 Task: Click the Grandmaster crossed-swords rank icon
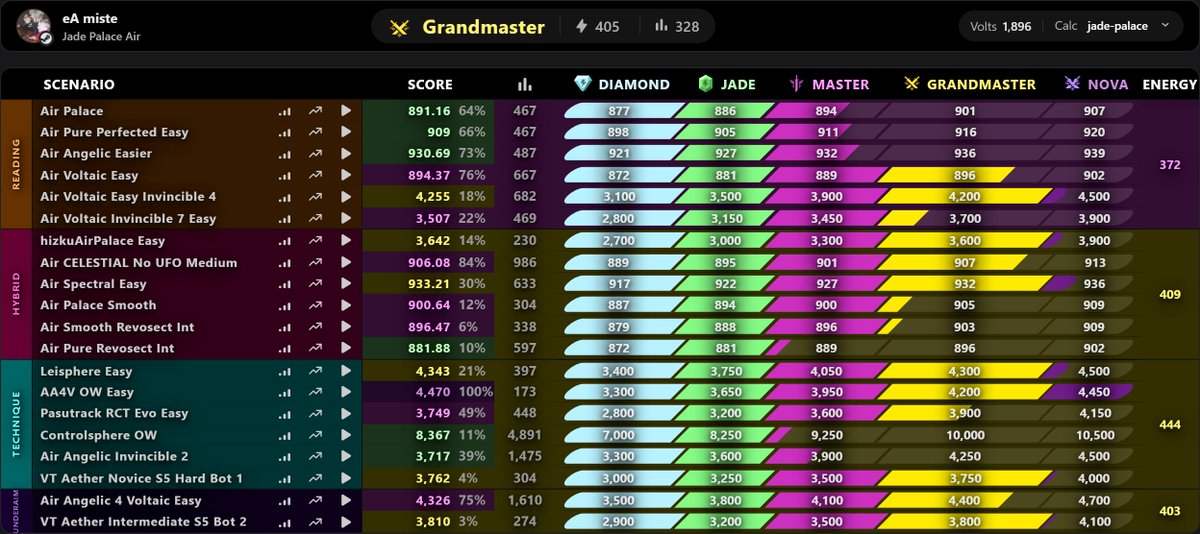400,27
